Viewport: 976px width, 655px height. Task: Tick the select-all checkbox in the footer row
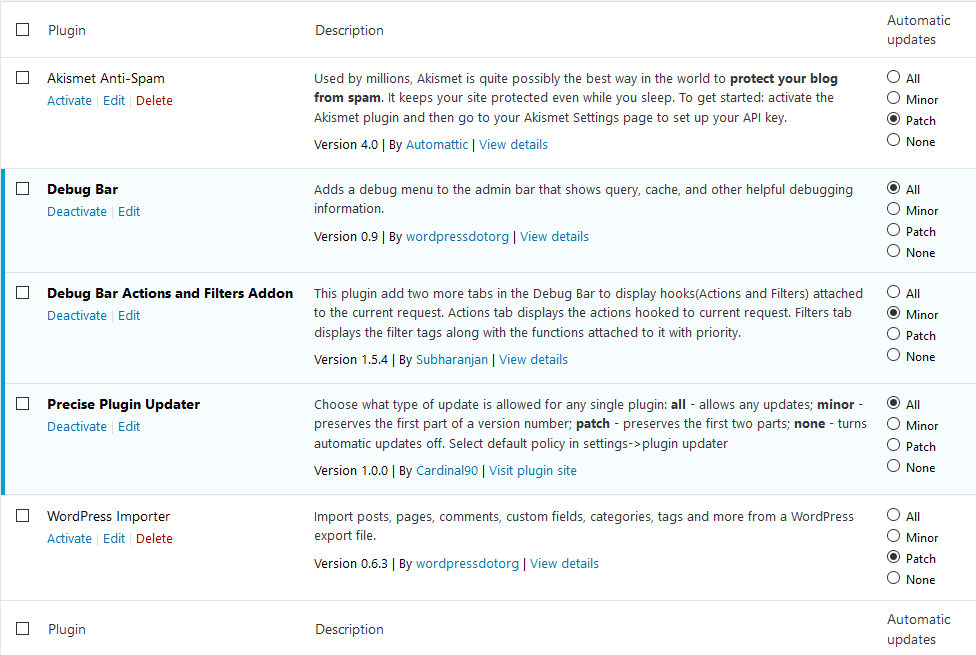pyautogui.click(x=22, y=628)
